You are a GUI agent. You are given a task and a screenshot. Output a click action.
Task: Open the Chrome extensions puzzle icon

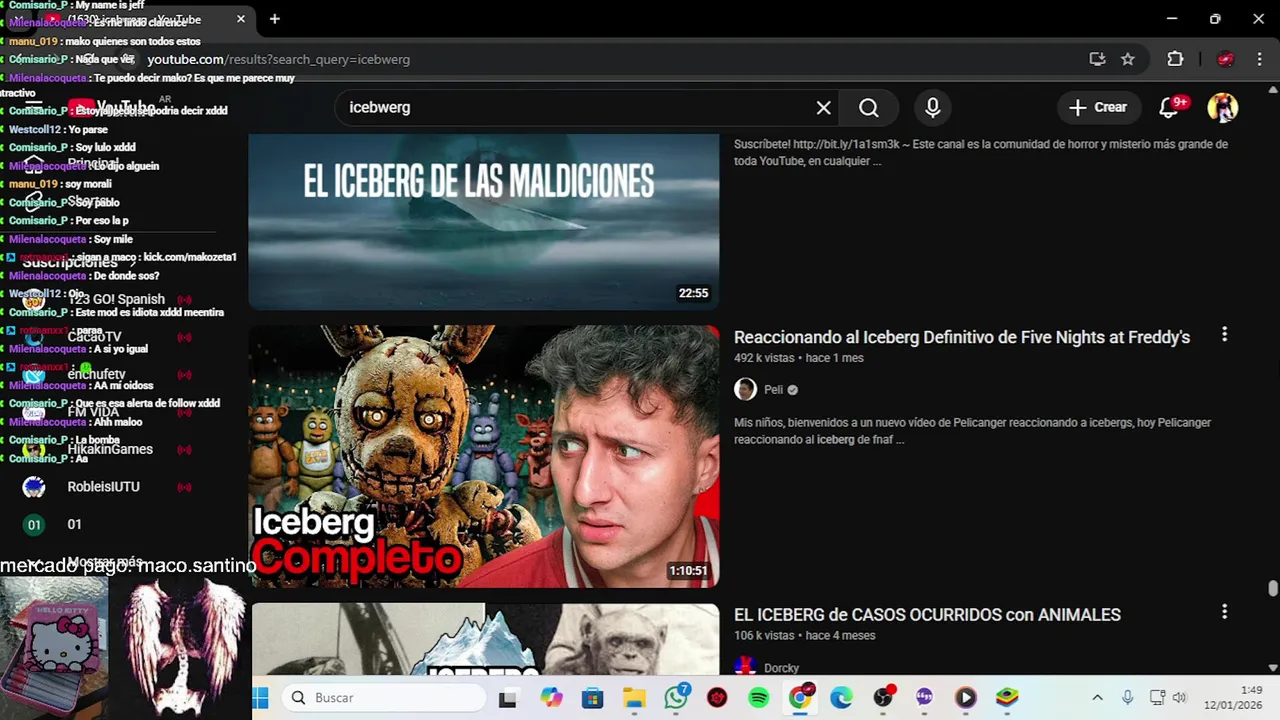1175,59
